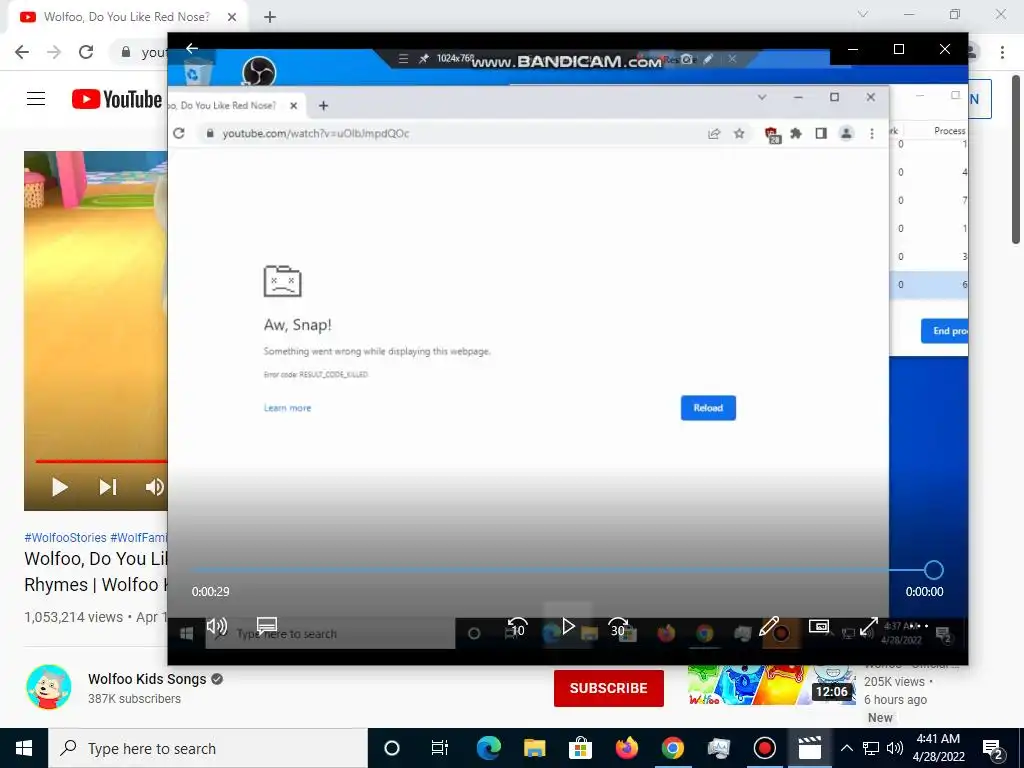The height and width of the screenshot is (768, 1024).
Task: Click the YouTube logo
Action: click(117, 99)
